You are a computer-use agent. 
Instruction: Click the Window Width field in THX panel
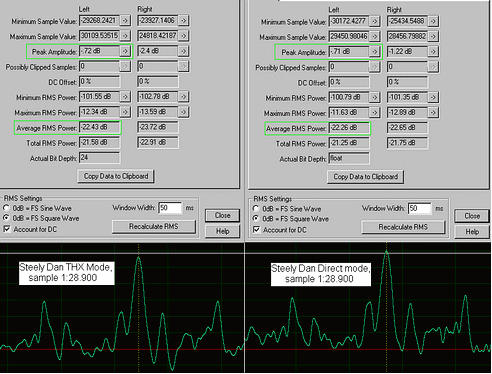click(x=170, y=208)
